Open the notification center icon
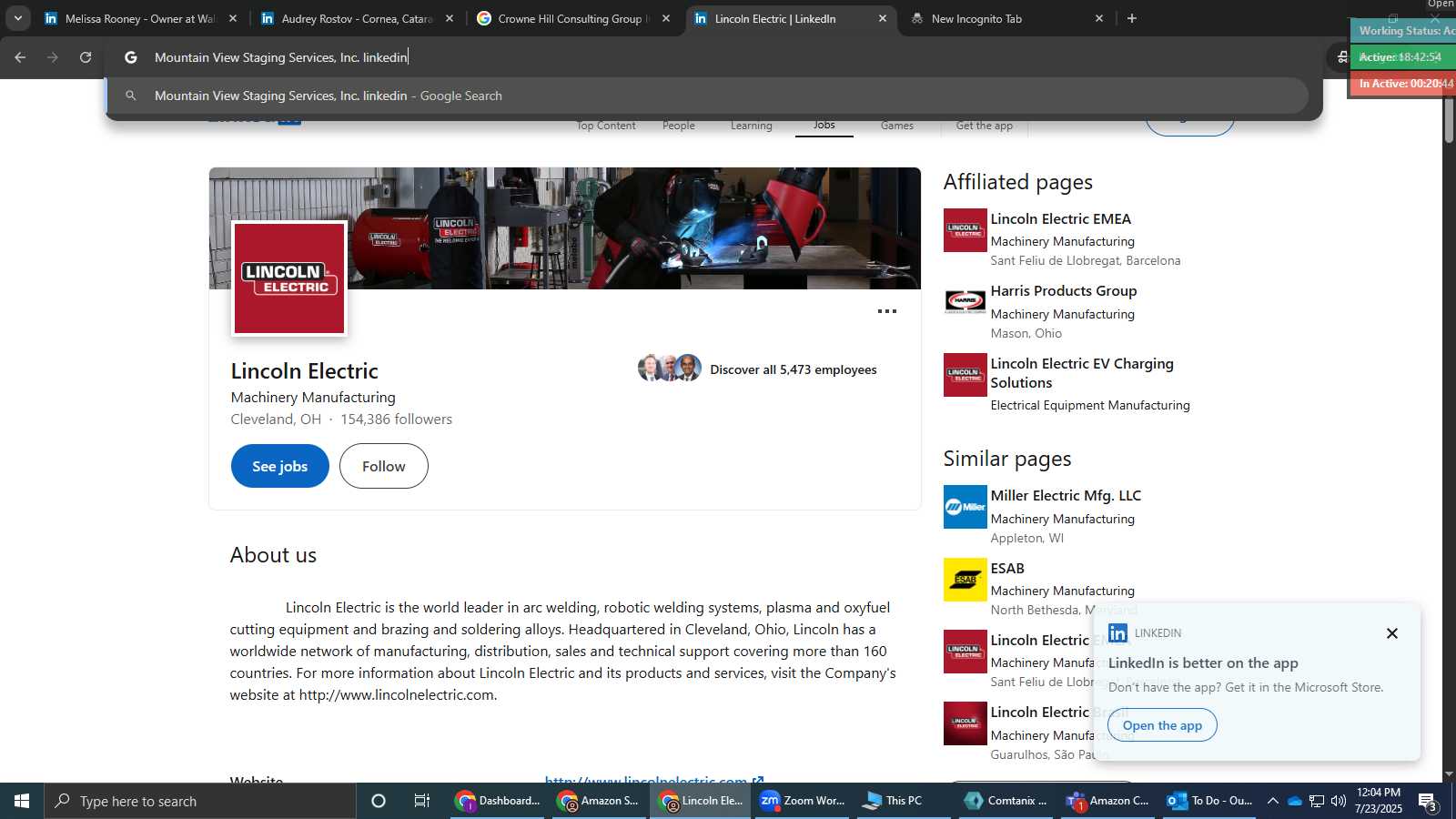 [x=1428, y=802]
